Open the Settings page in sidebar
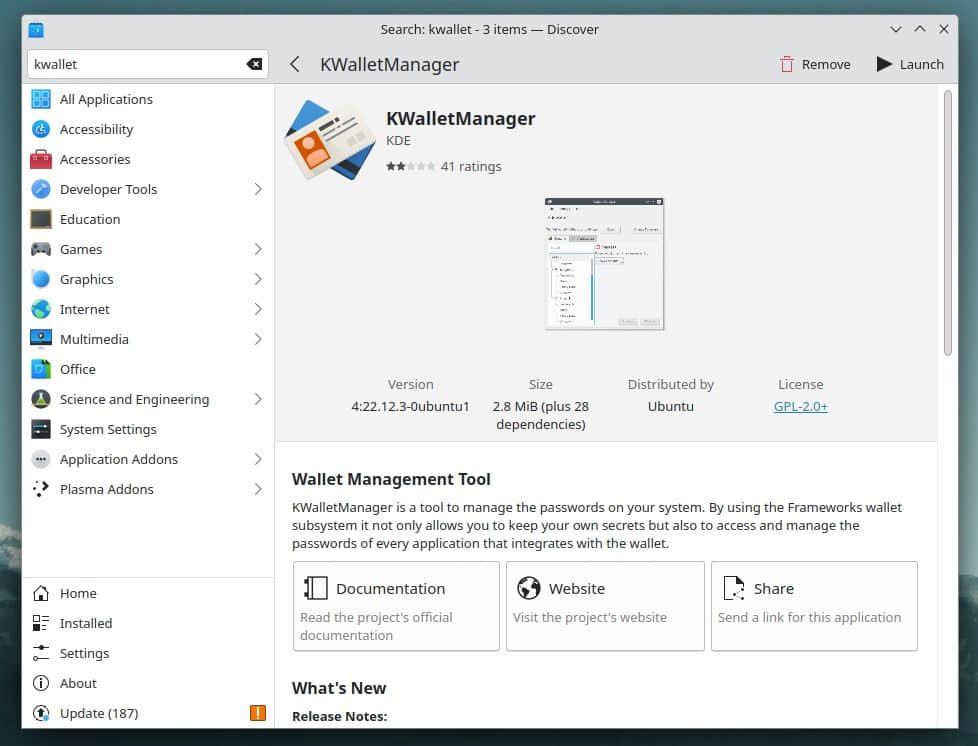 (x=84, y=653)
